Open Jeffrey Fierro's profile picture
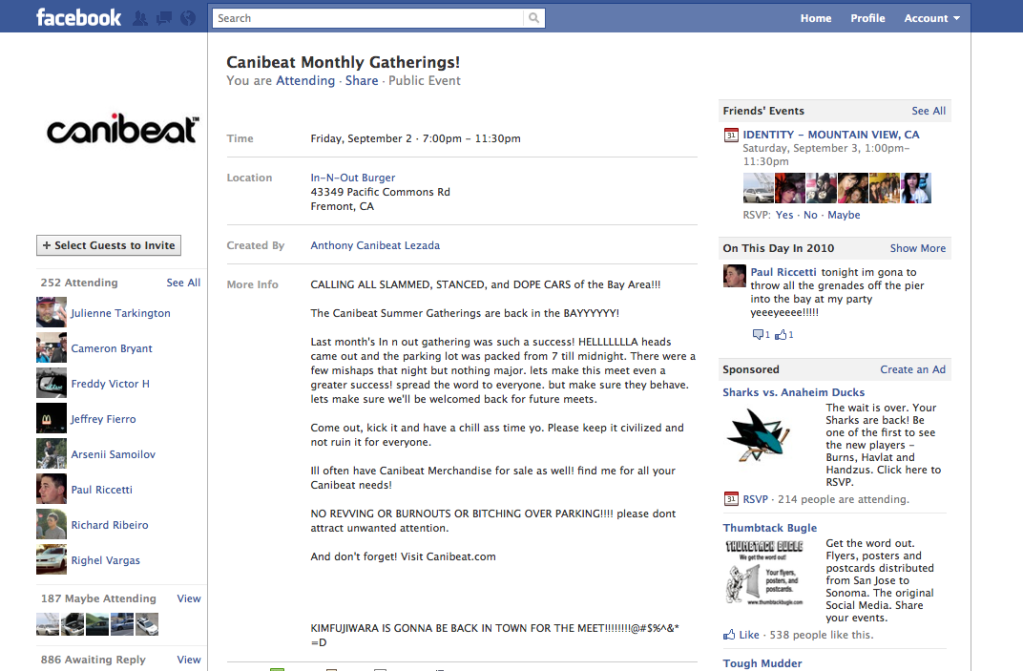The height and width of the screenshot is (671, 1023). (51, 418)
